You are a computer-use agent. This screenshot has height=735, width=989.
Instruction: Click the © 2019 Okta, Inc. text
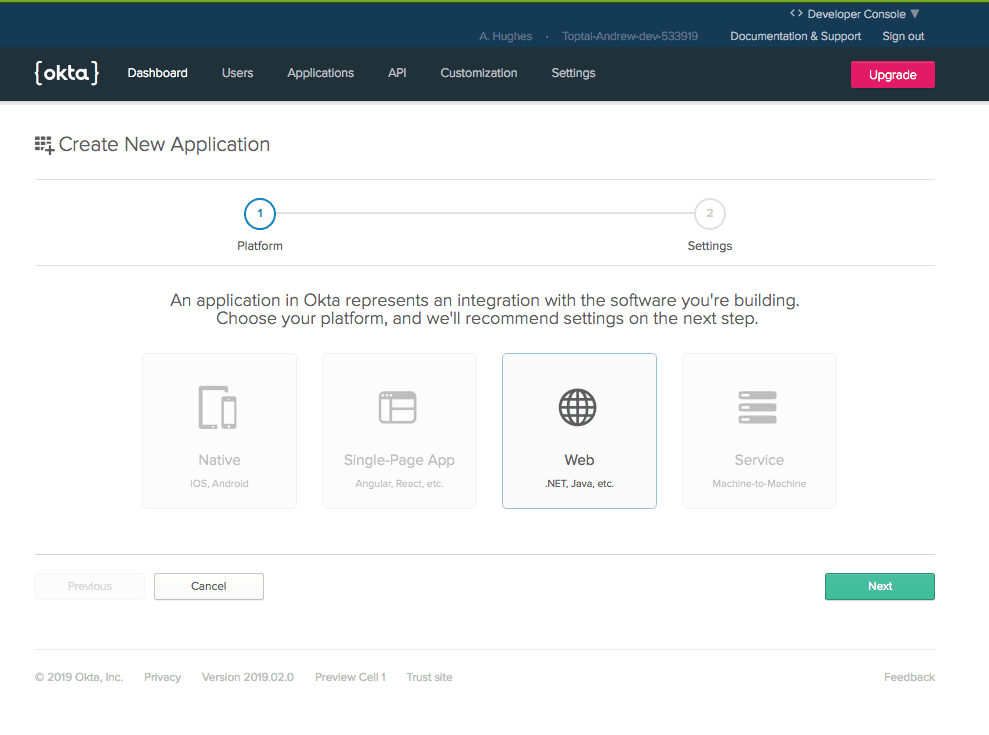tap(79, 677)
